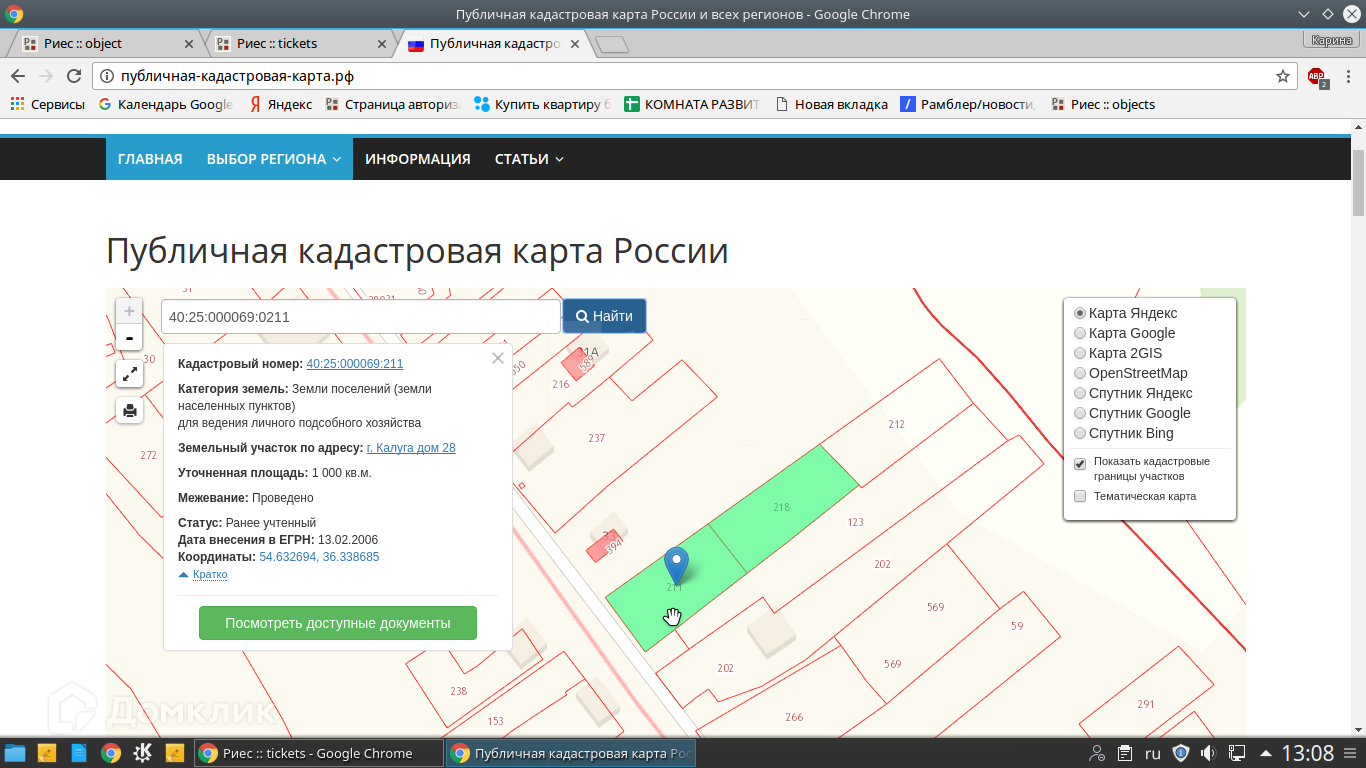Open Календарь Google bookmark
Viewport: 1366px width, 768px height.
pyautogui.click(x=166, y=104)
